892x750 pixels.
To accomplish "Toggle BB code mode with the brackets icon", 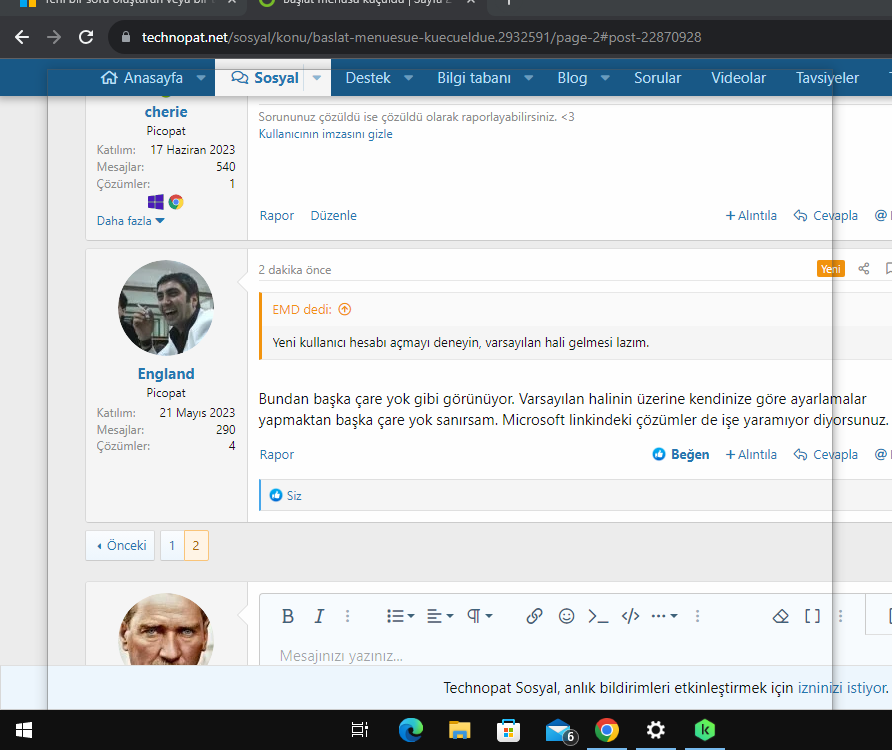I will point(812,616).
